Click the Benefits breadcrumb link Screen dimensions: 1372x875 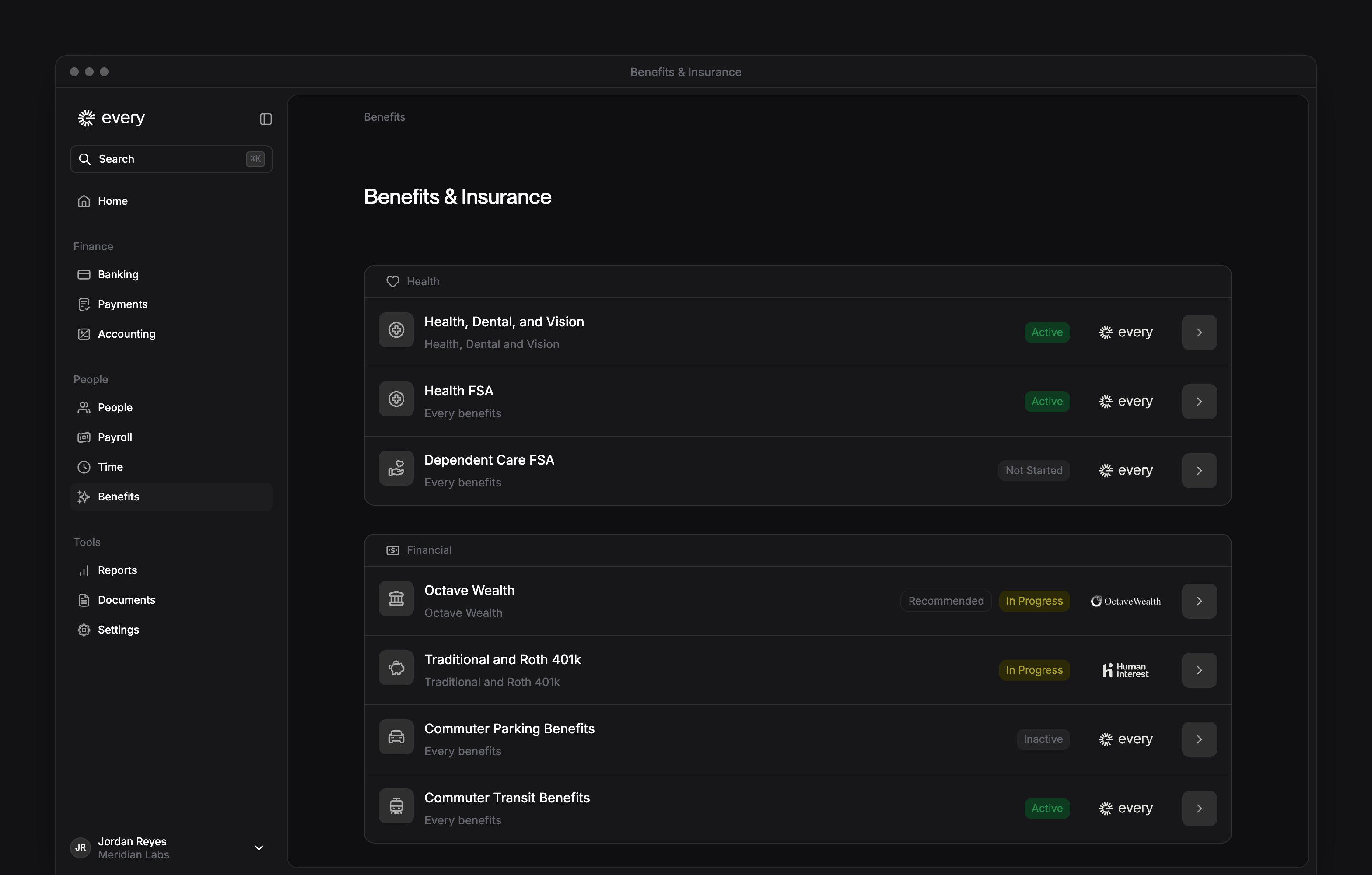385,117
